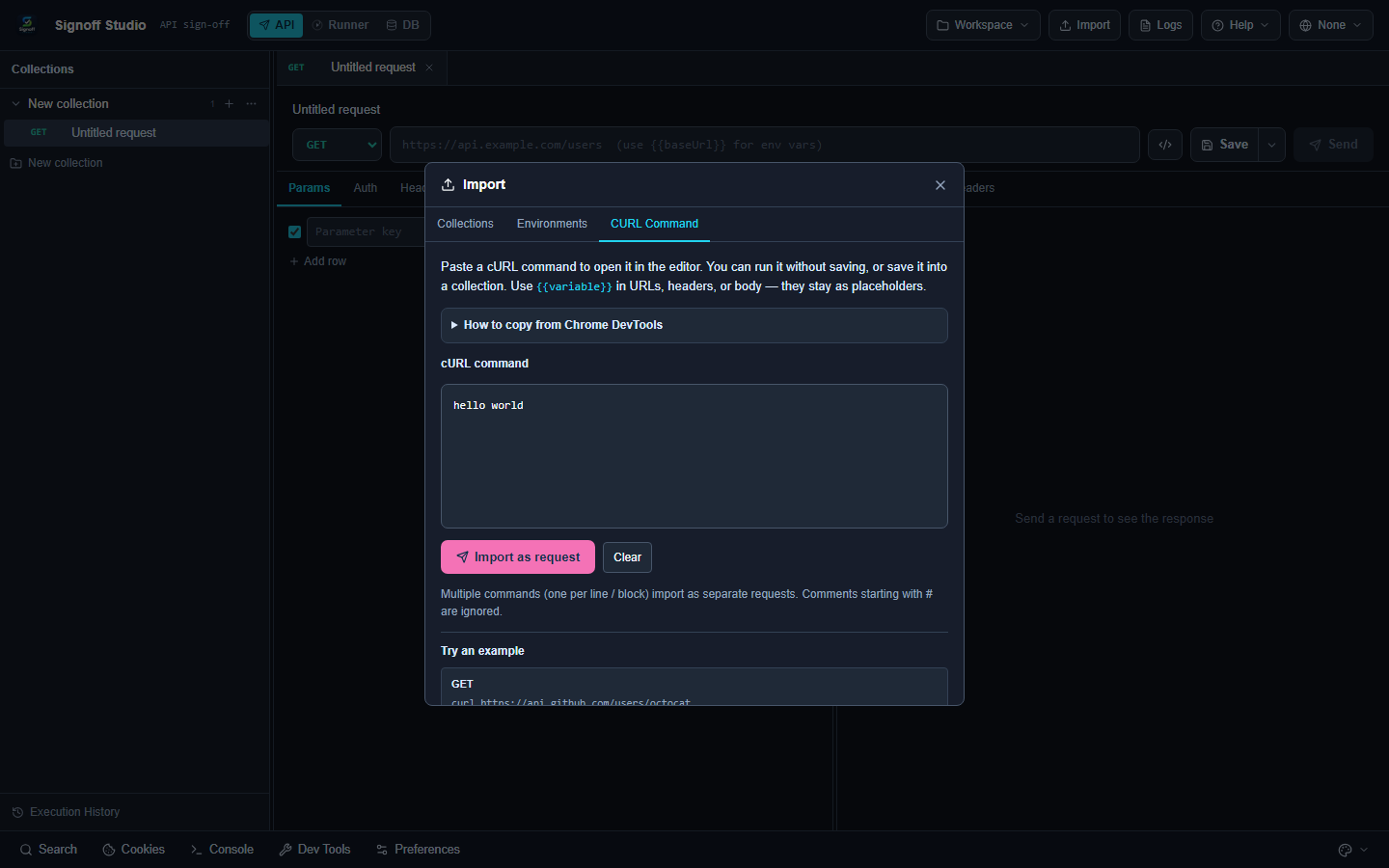
Task: Select the API mode button
Action: tap(277, 25)
